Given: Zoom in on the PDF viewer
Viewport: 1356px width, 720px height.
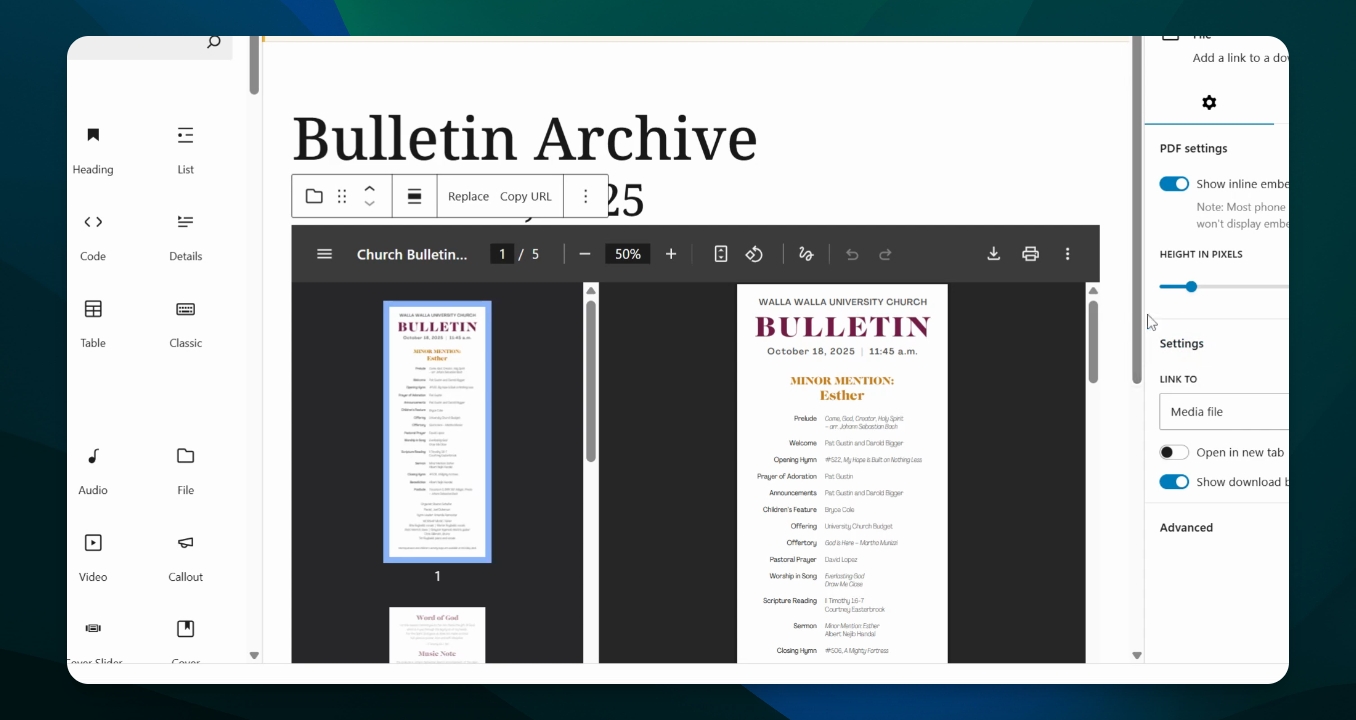Looking at the screenshot, I should coord(671,254).
